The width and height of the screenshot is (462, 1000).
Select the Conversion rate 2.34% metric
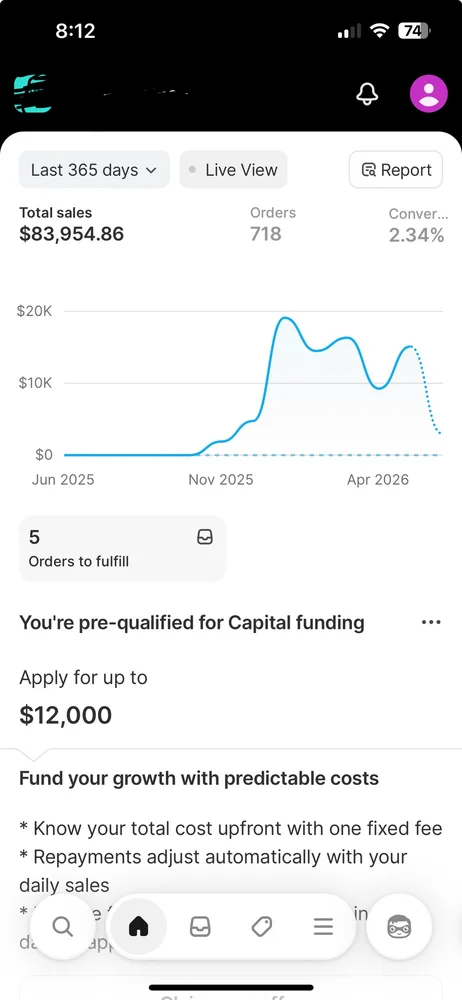pos(418,225)
